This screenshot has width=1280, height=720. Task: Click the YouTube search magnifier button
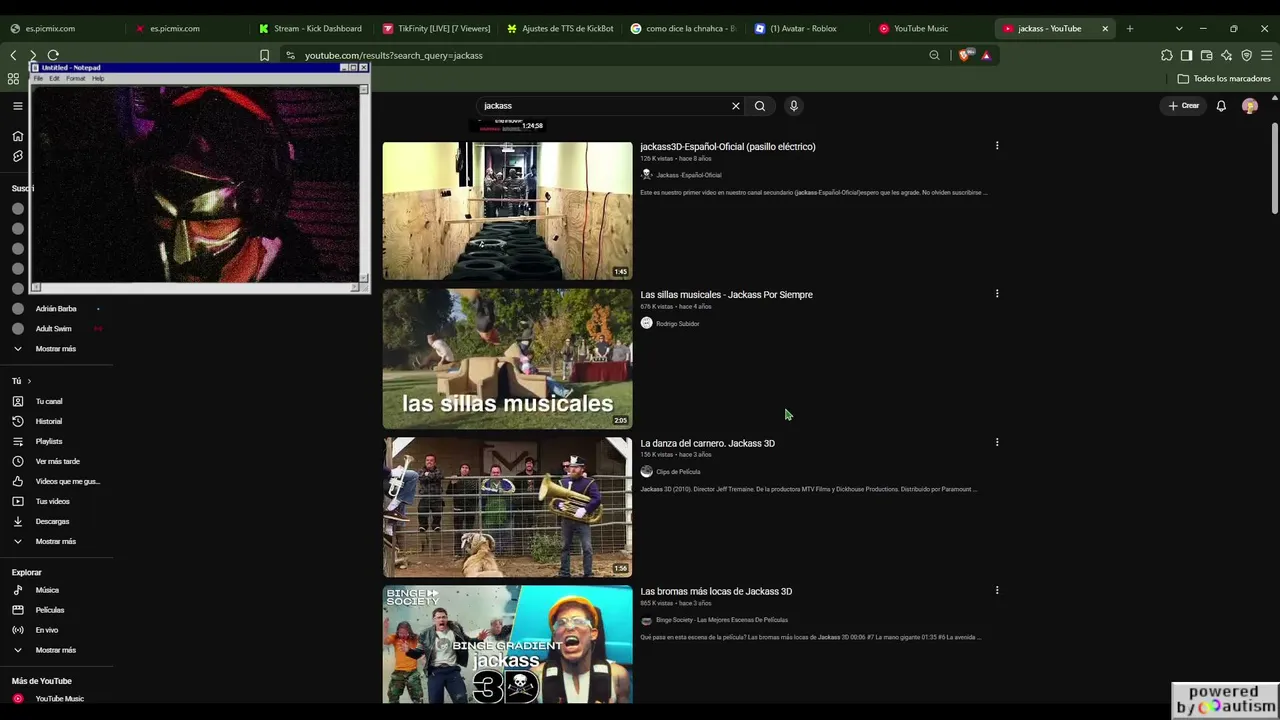[x=760, y=106]
